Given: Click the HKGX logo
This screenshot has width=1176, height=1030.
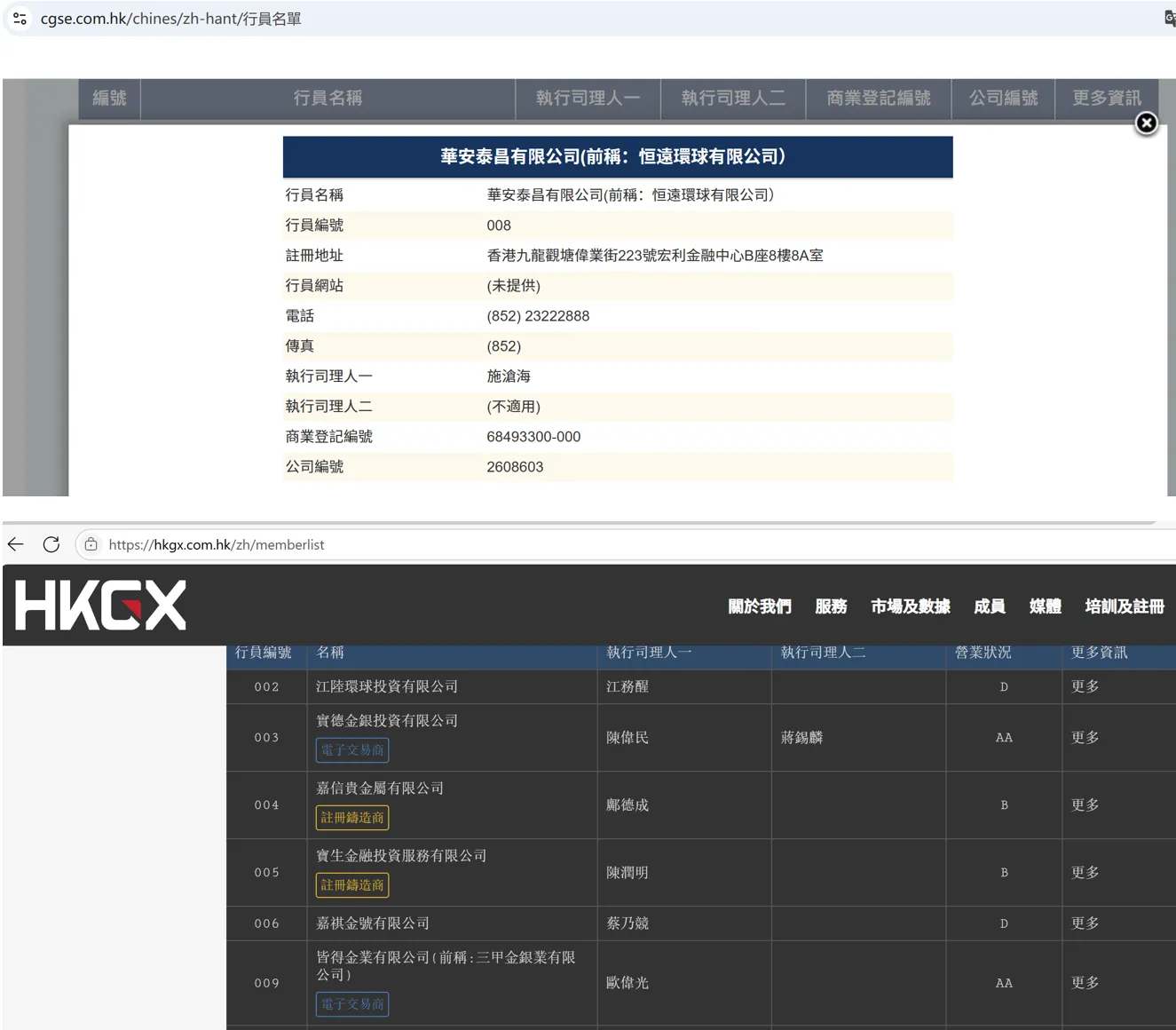Looking at the screenshot, I should pos(100,606).
